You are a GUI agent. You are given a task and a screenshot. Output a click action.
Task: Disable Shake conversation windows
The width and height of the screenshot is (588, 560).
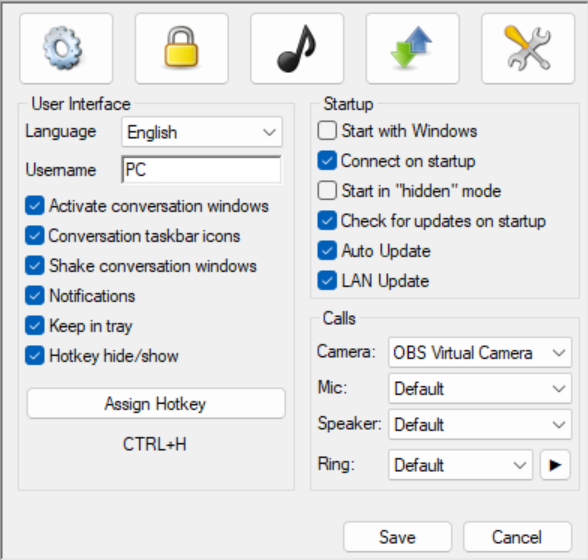[34, 266]
